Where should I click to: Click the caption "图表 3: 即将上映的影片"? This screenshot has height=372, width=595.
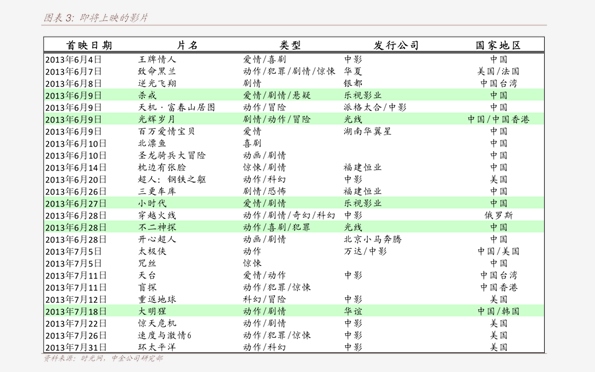96,18
